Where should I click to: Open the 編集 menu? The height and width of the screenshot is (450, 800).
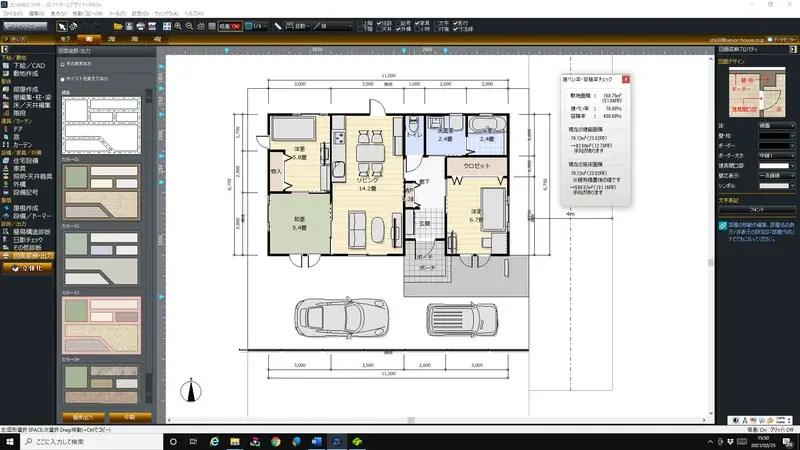[36, 14]
